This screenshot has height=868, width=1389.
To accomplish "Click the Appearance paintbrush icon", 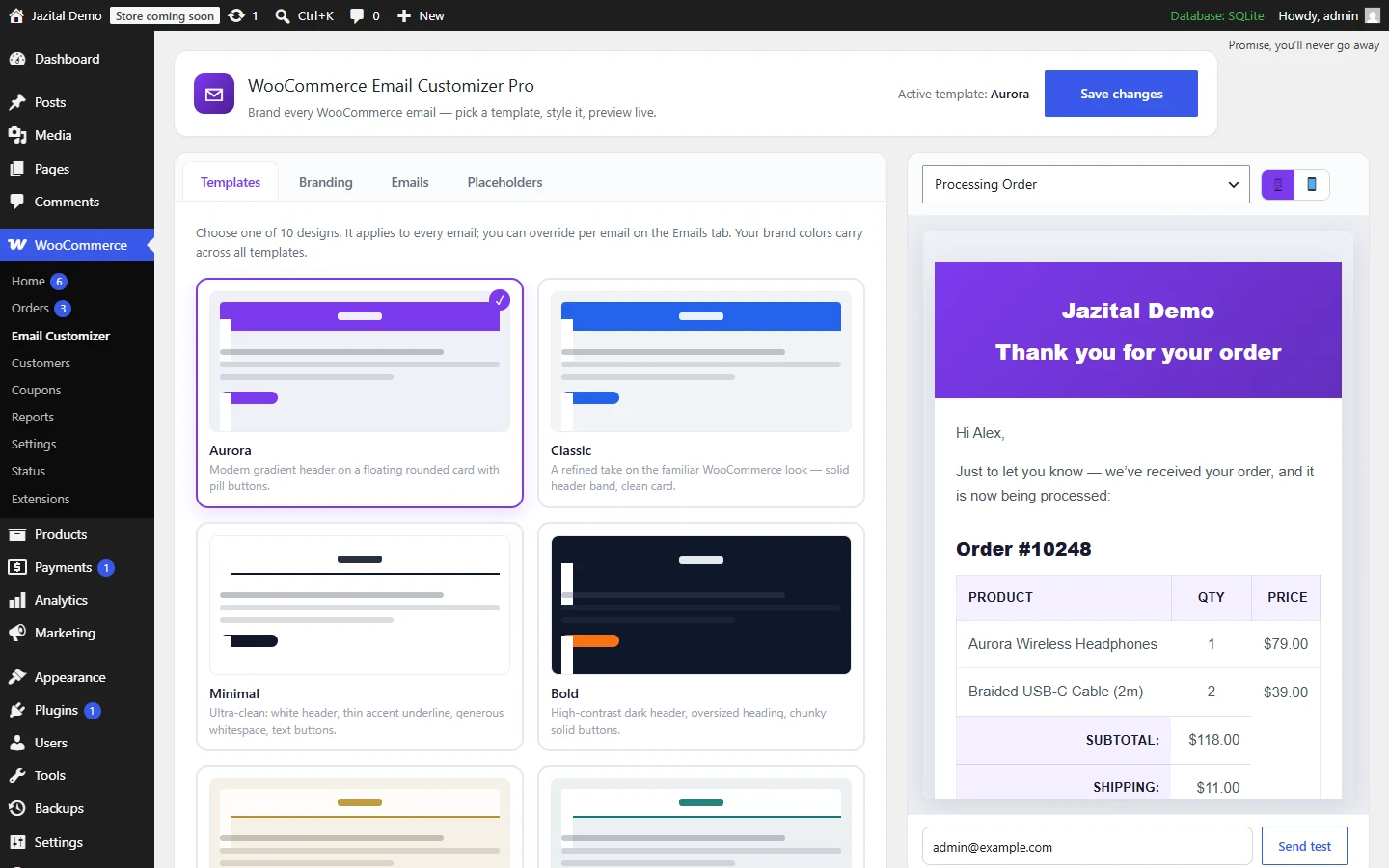I will click(x=17, y=677).
